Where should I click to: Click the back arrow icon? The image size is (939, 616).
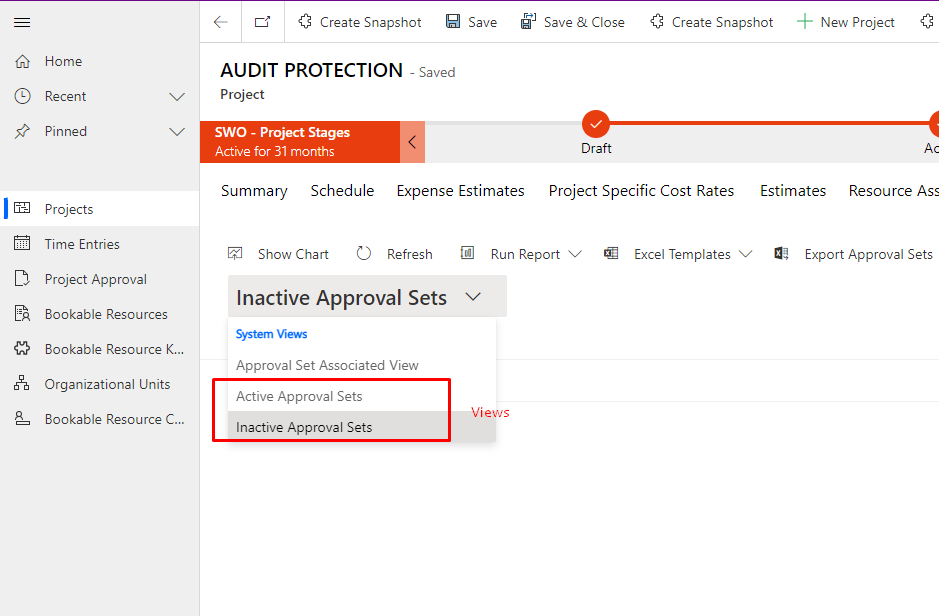click(221, 22)
